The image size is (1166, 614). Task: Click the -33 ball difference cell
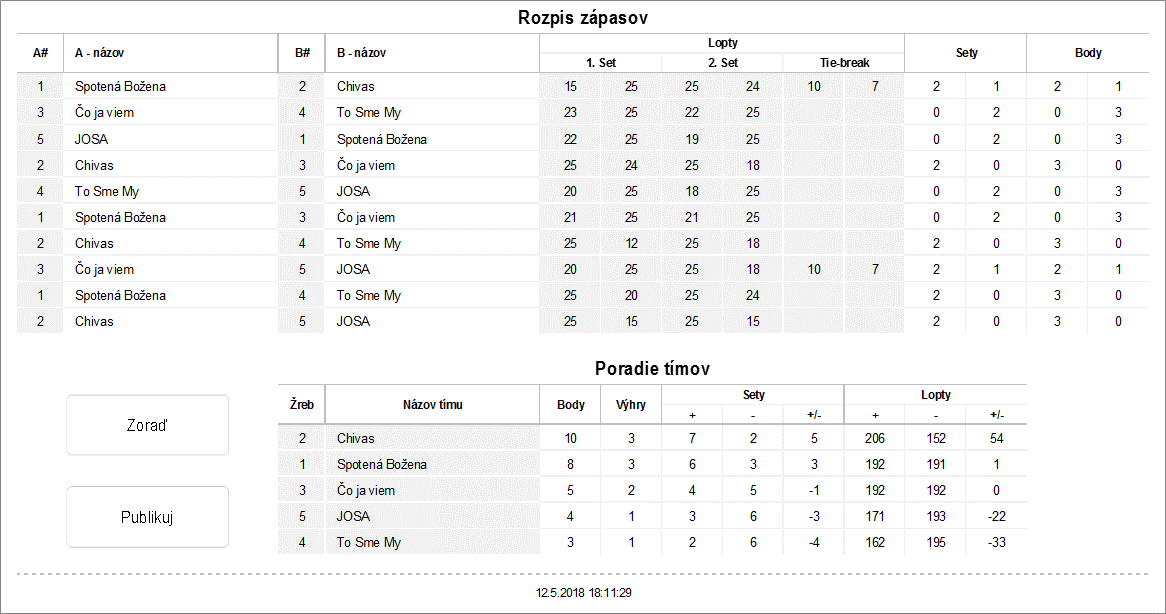coord(996,542)
